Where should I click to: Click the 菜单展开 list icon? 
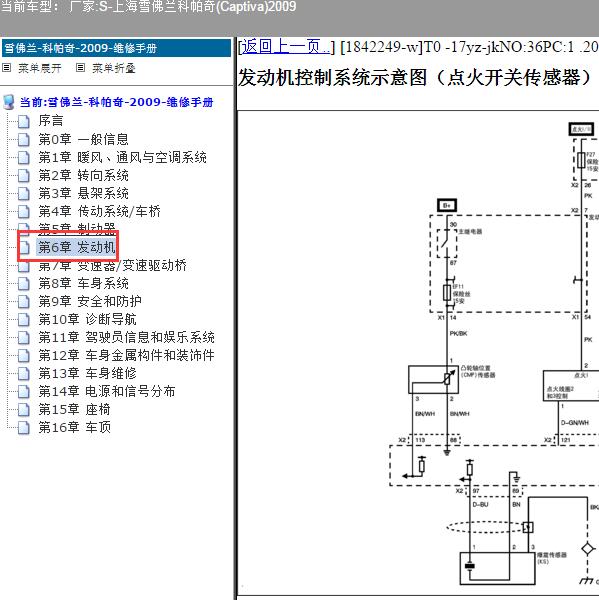click(x=7, y=68)
